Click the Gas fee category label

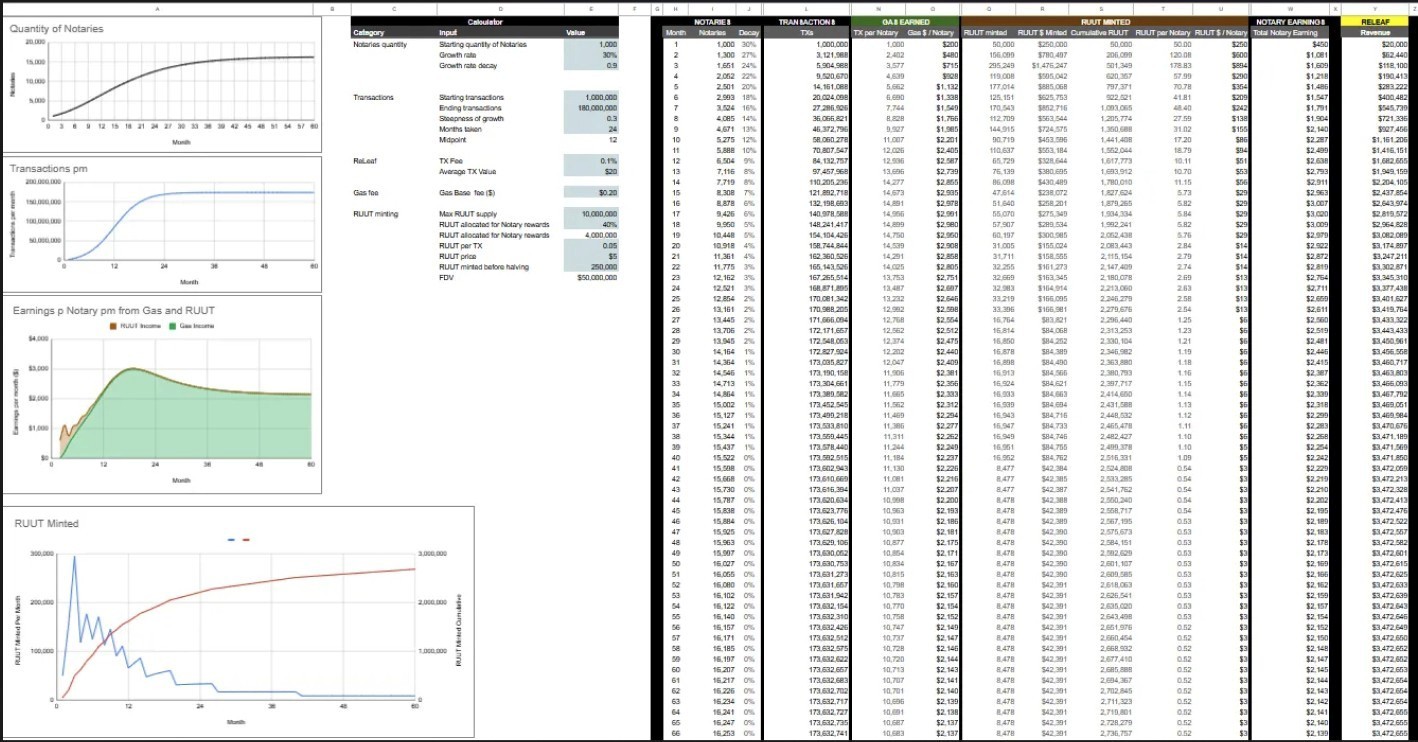365,192
